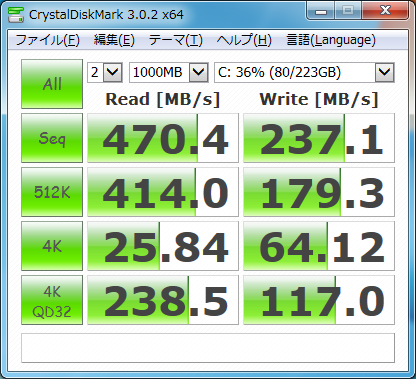This screenshot has width=416, height=379.
Task: Start the 4K benchmark test
Action: pos(52,246)
